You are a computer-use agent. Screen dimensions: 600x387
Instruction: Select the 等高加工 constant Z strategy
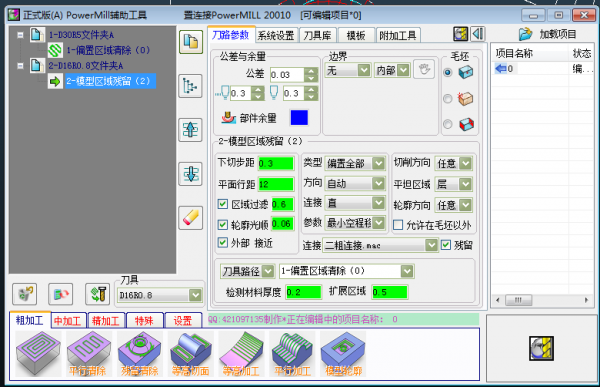(241, 353)
